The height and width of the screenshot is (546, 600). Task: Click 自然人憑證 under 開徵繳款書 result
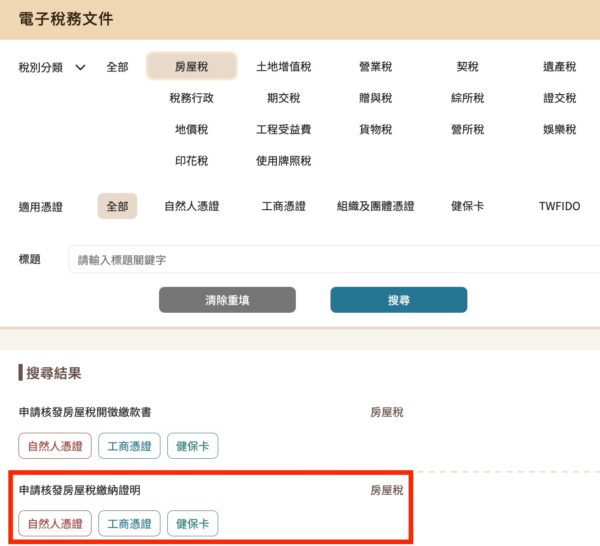click(x=55, y=446)
